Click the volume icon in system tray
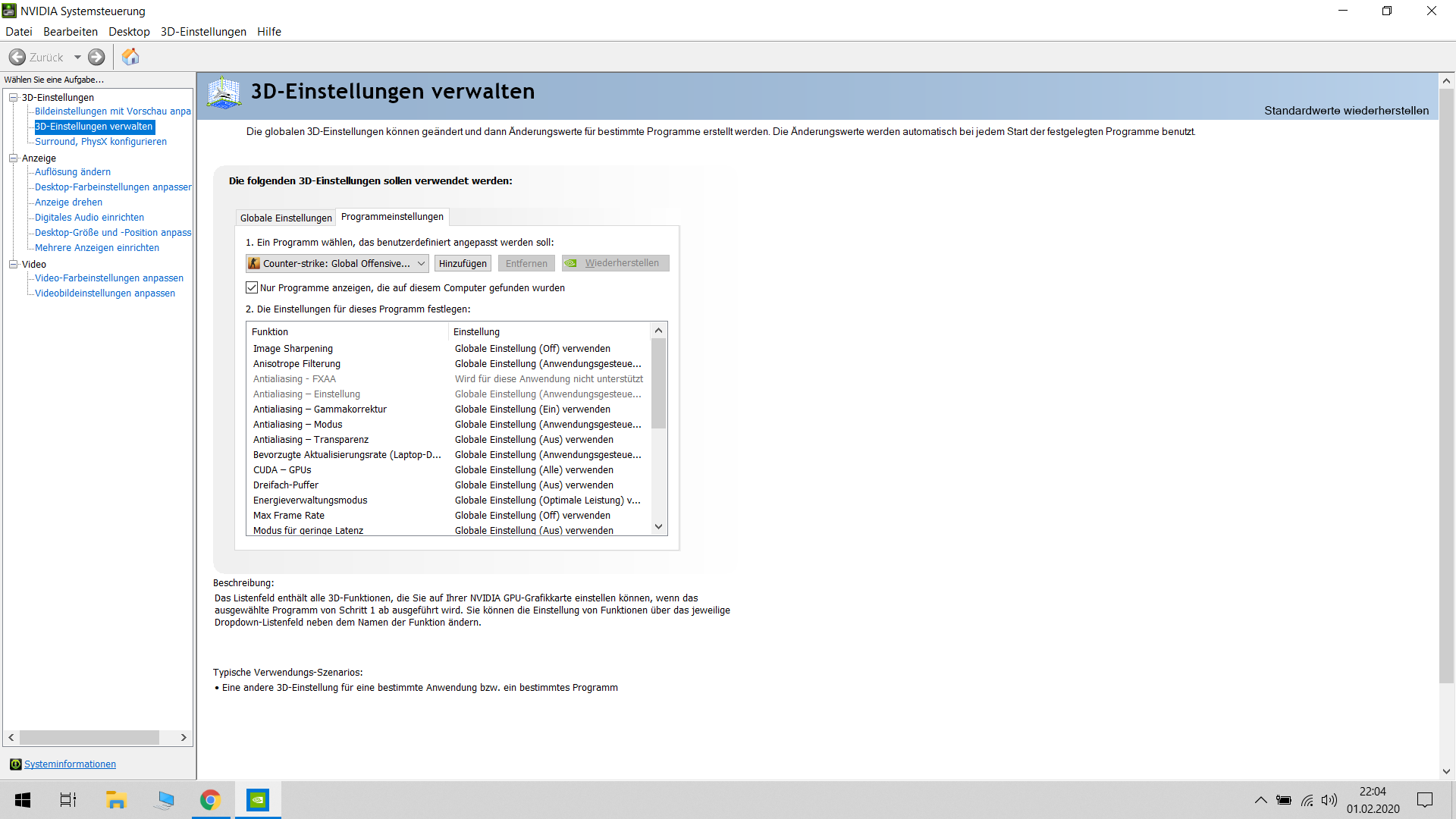Screen dimensions: 1456x819 coord(1329,800)
